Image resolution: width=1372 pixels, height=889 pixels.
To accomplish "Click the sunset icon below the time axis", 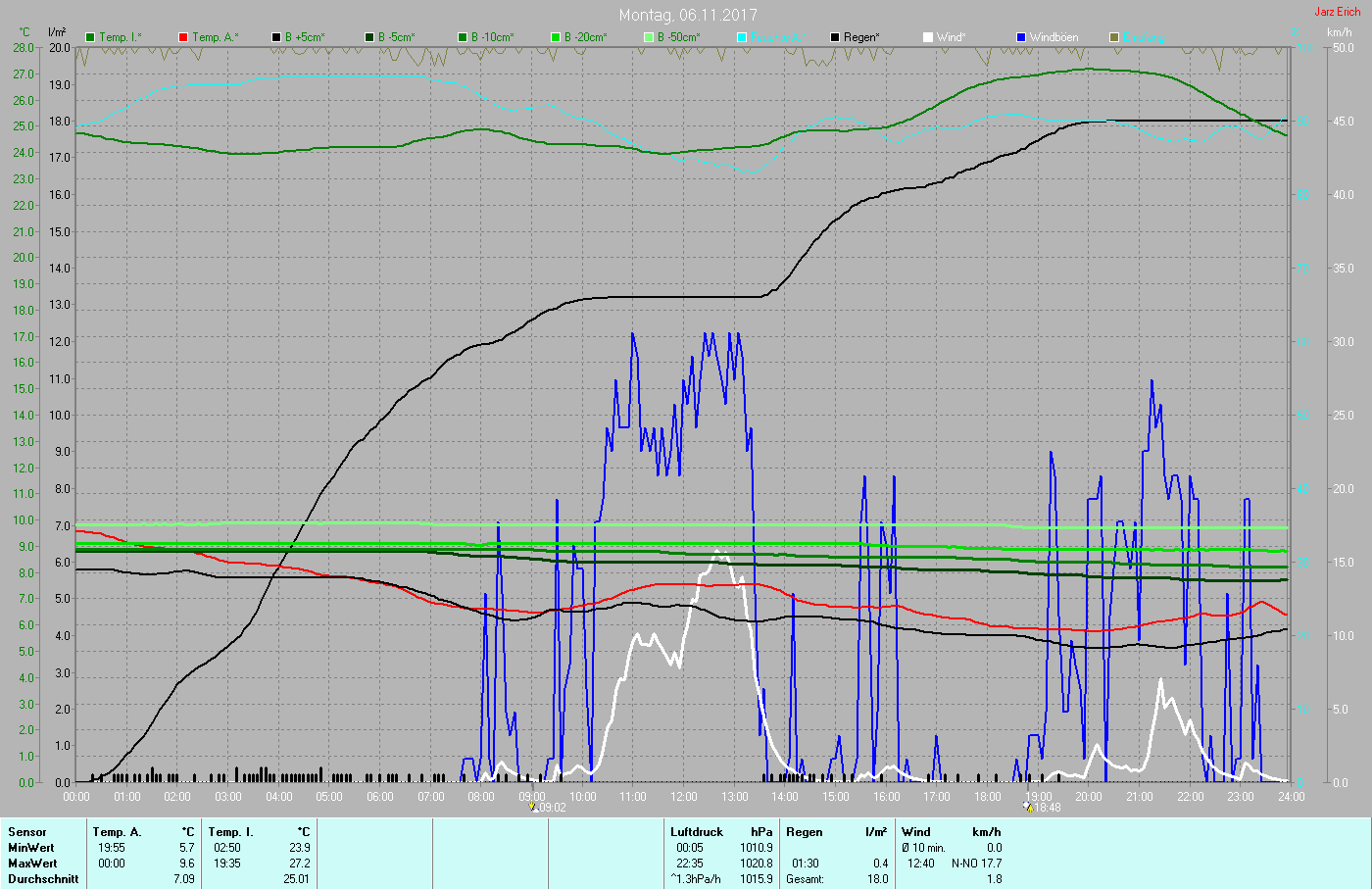I will (1028, 807).
